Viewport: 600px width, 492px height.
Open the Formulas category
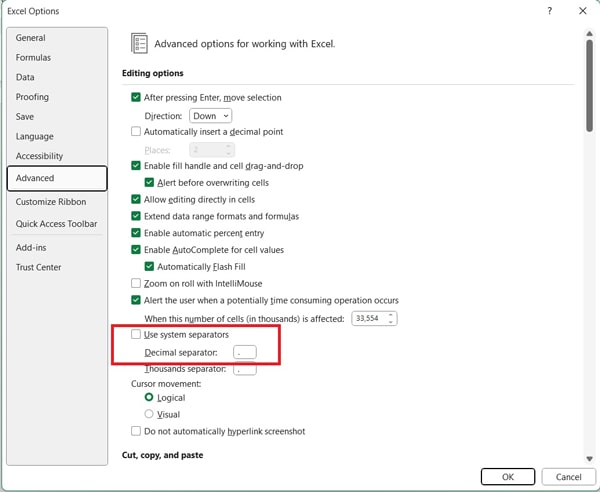33,58
